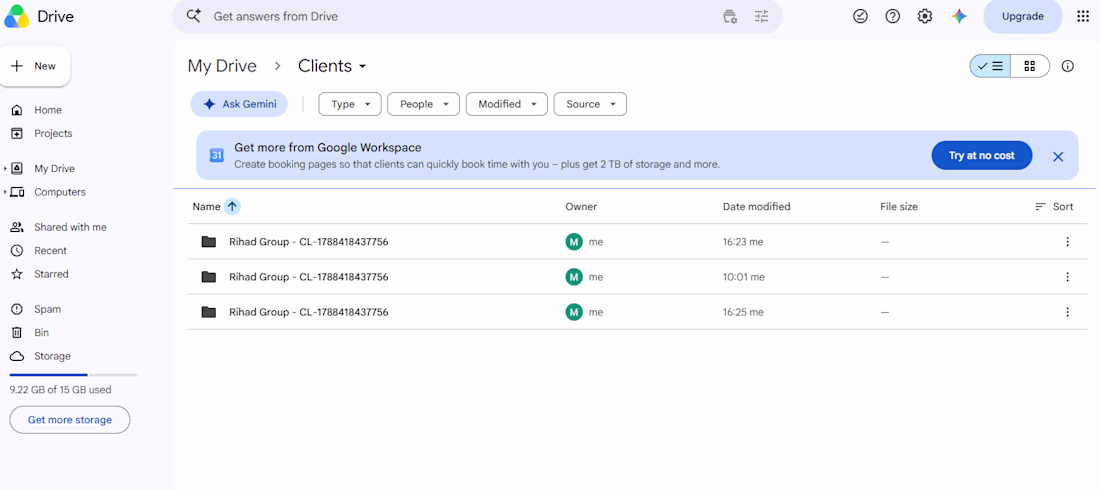Click 9.22 GB of 15 GB used text
The width and height of the screenshot is (1100, 490).
[x=60, y=390]
